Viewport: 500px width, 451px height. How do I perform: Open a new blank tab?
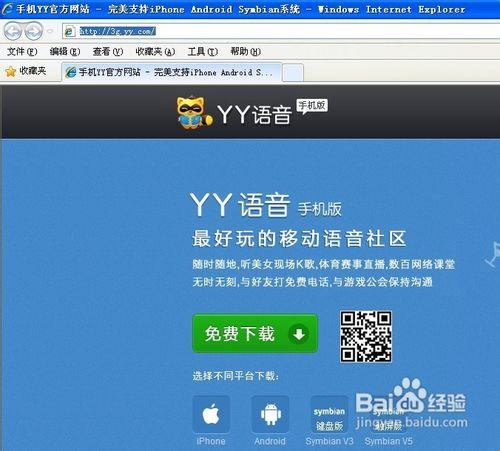pos(293,72)
